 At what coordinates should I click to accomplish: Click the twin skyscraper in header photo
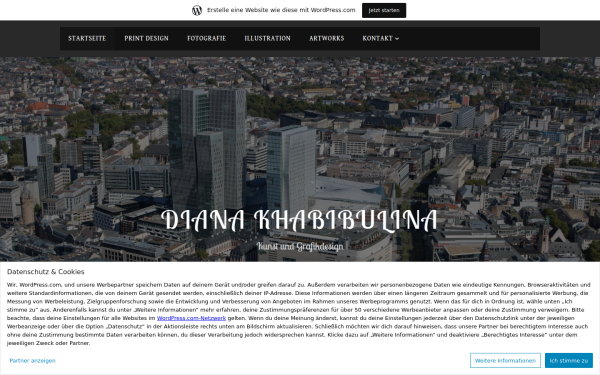click(x=207, y=149)
